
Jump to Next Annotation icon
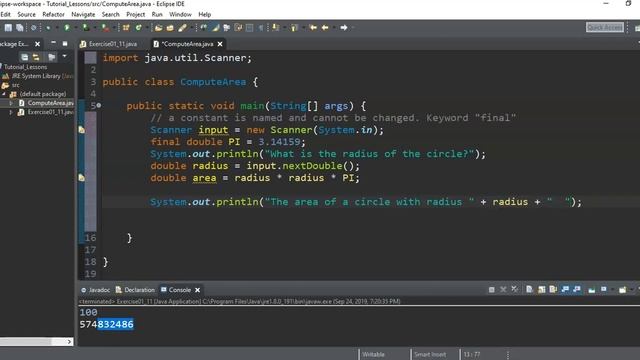click(x=276, y=27)
